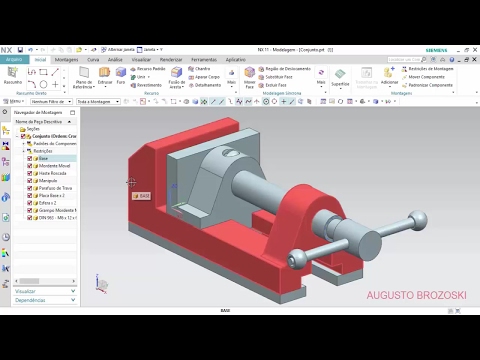Viewport: 480px width, 360px height.
Task: Select the Plano de Referência tool
Action: click(x=83, y=77)
